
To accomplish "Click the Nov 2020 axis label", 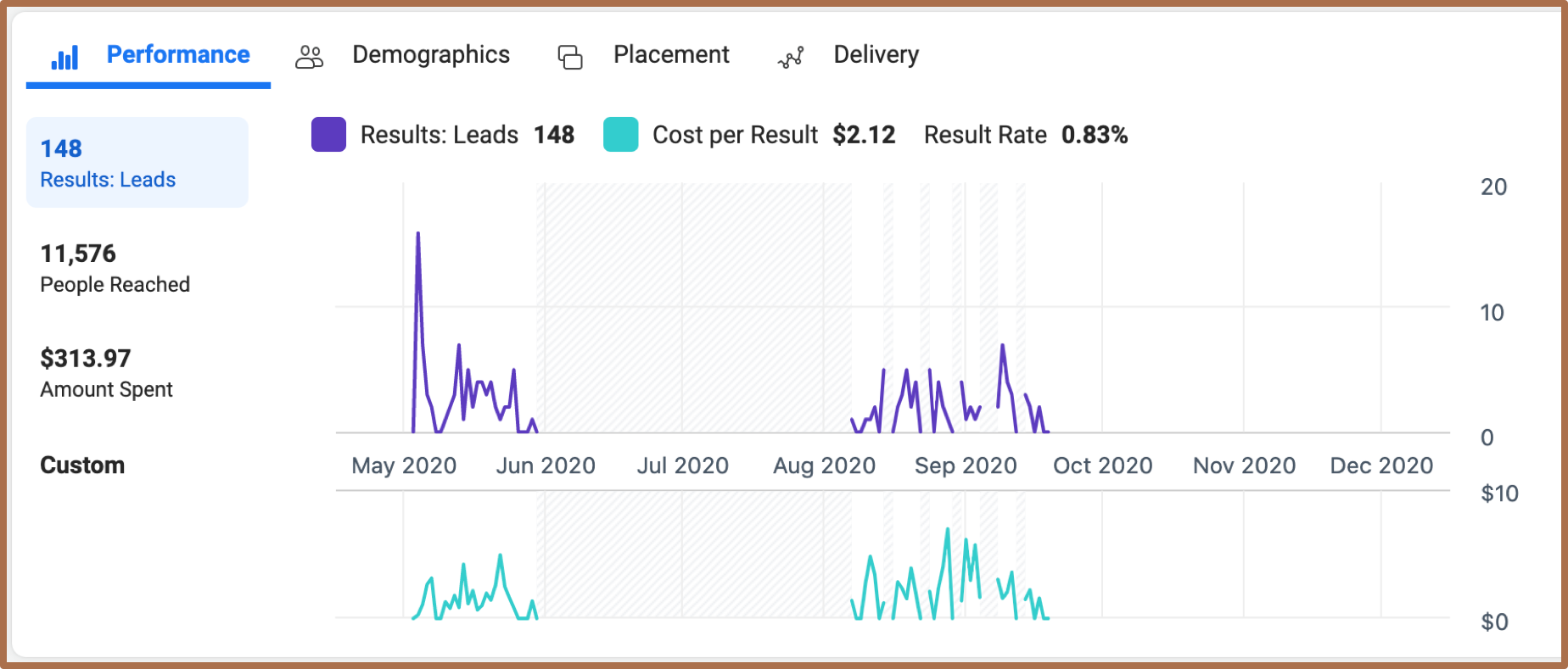I will pyautogui.click(x=1244, y=466).
